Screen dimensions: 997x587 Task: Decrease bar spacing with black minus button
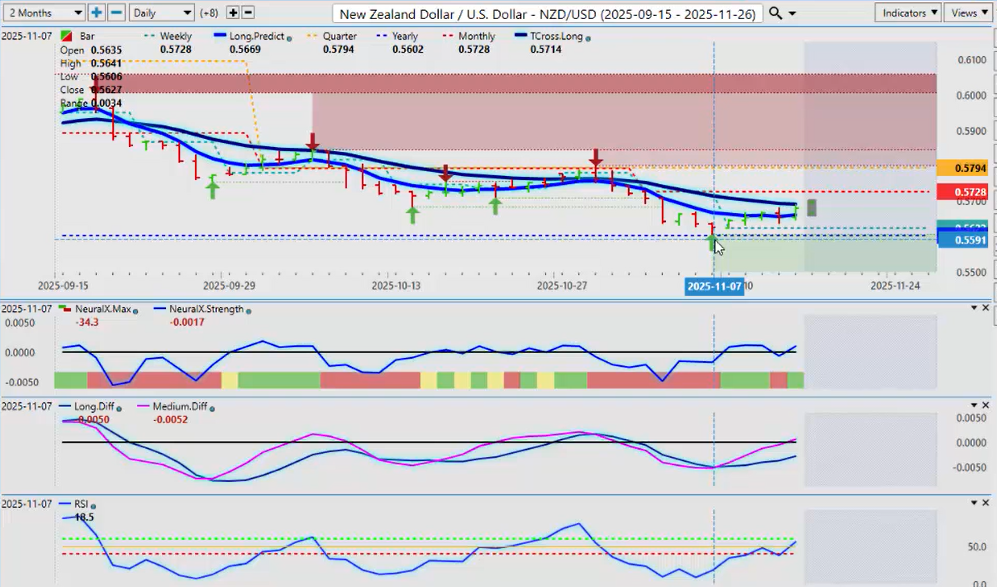click(248, 13)
